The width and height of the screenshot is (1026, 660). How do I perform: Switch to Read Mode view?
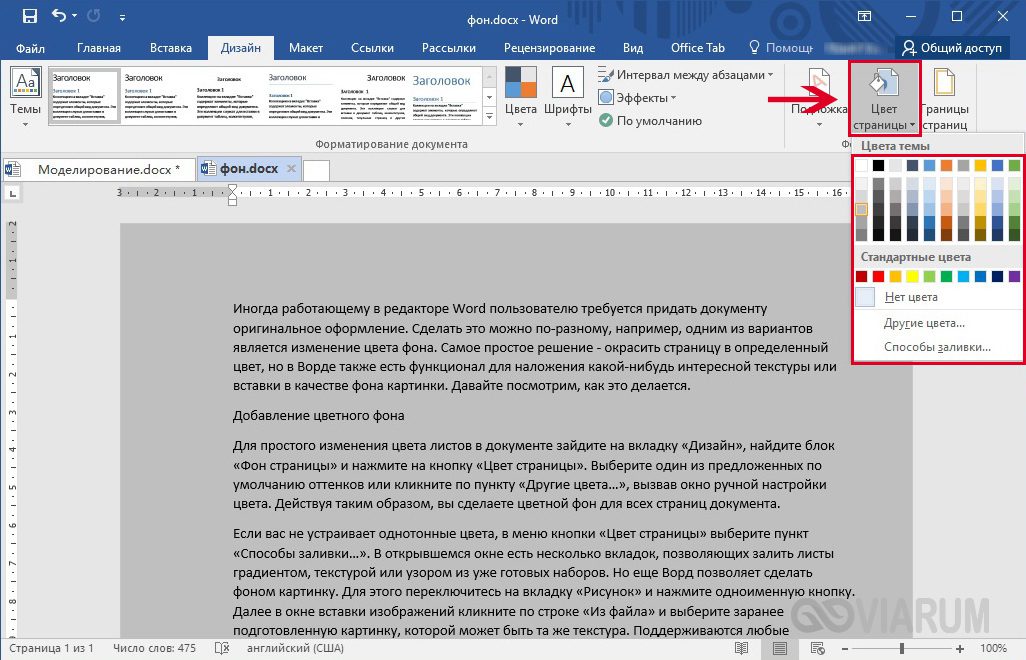tap(741, 648)
